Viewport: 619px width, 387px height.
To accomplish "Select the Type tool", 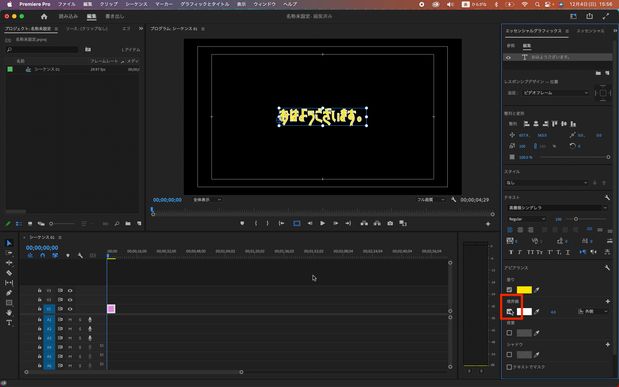I will [x=9, y=323].
